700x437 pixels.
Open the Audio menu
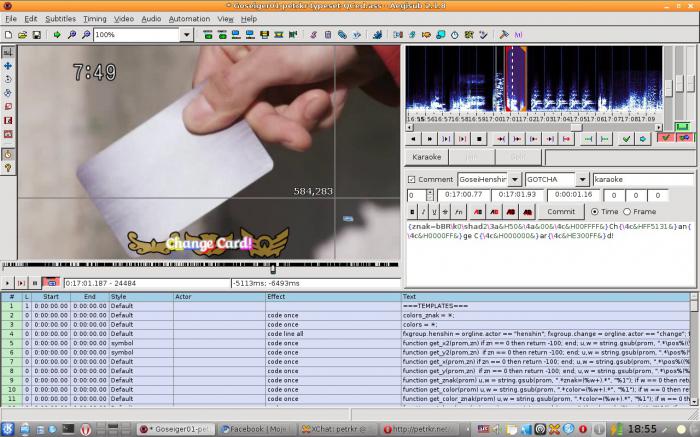(151, 19)
